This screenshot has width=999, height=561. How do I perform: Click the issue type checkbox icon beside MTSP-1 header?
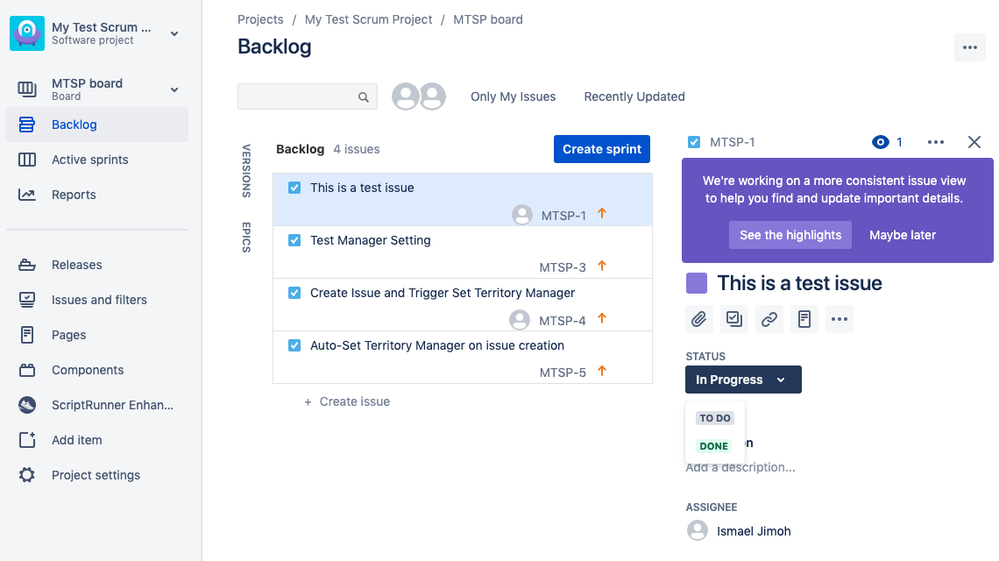[x=694, y=142]
